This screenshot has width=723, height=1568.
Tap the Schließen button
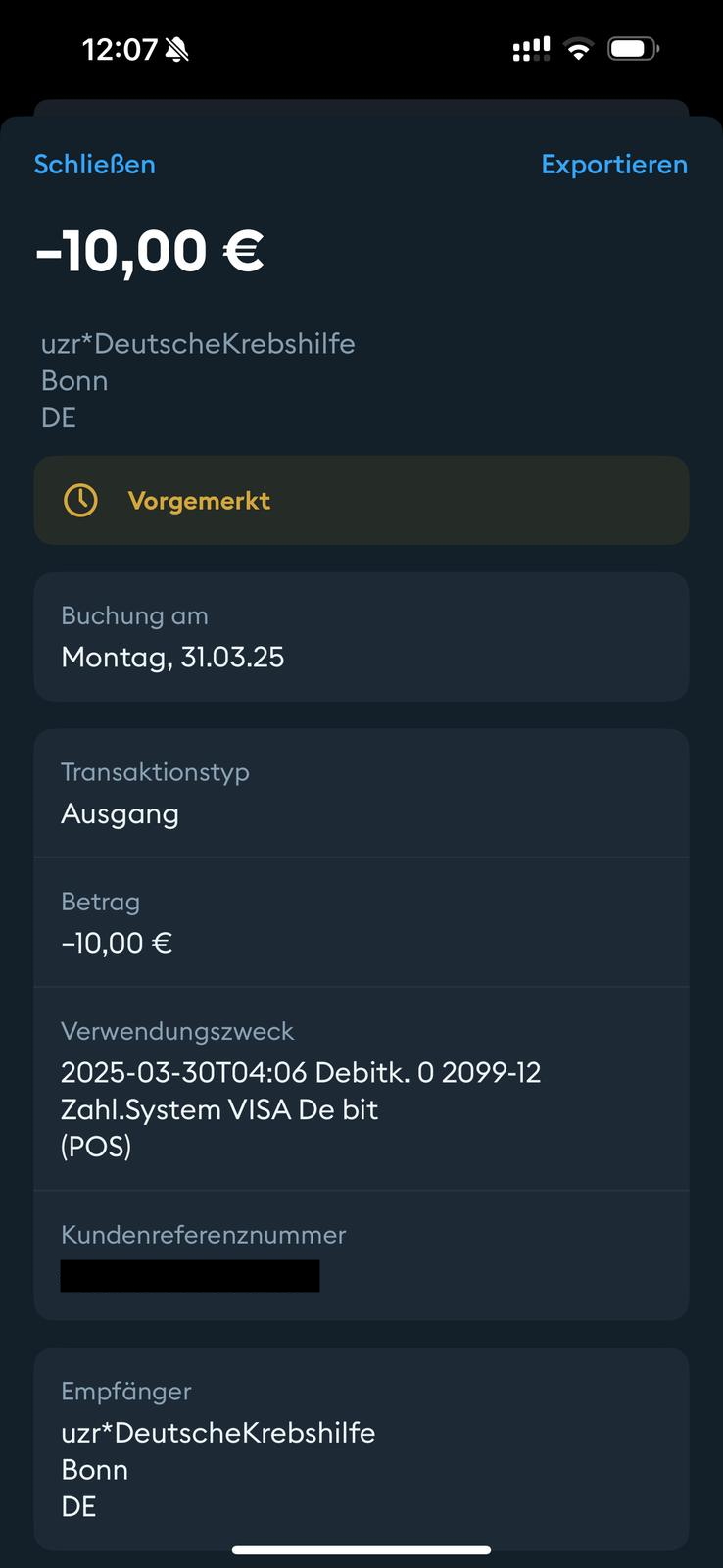click(94, 164)
